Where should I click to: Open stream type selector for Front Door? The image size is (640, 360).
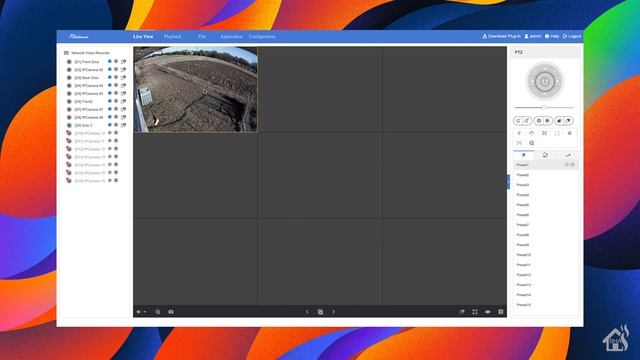pos(123,62)
